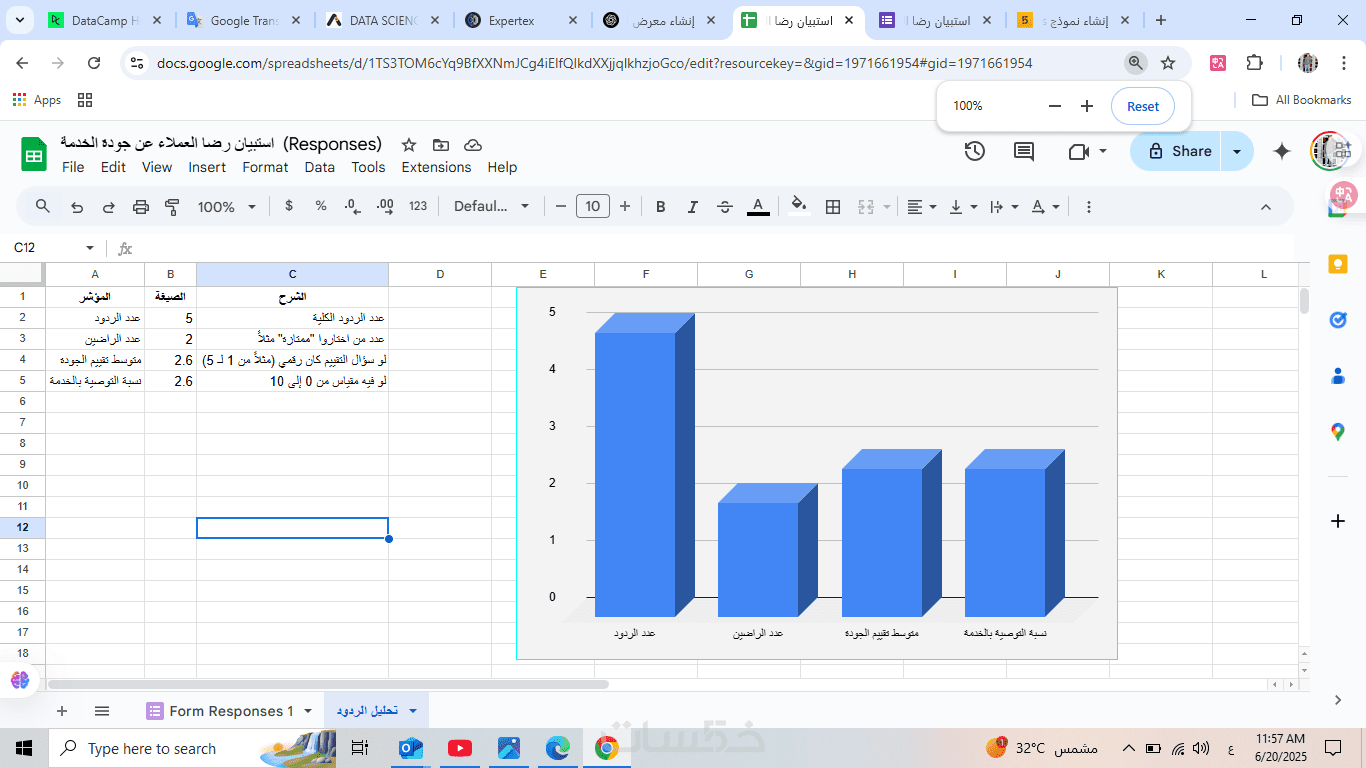This screenshot has height=768, width=1366.
Task: Open the text rotation dropdown
Action: coord(1045,207)
